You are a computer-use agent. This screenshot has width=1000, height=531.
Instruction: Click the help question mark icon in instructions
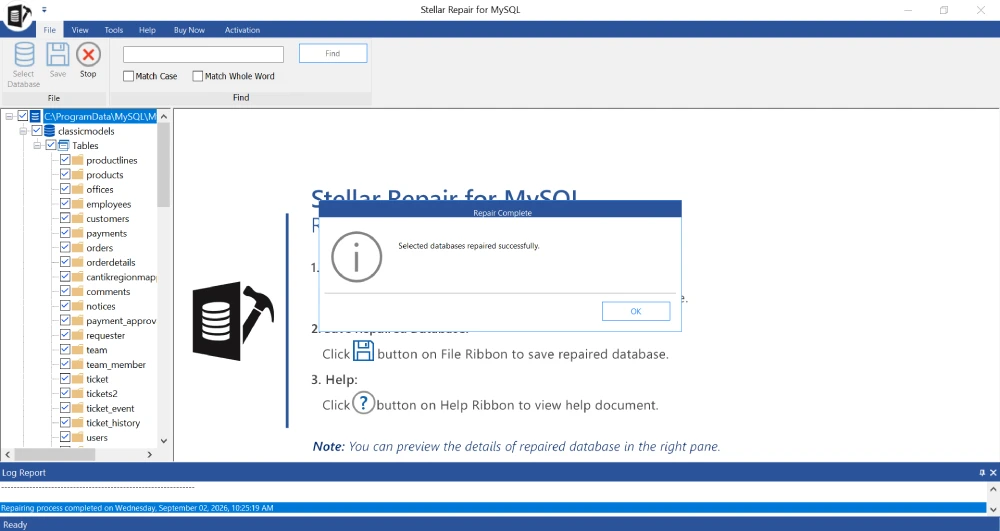click(x=364, y=403)
